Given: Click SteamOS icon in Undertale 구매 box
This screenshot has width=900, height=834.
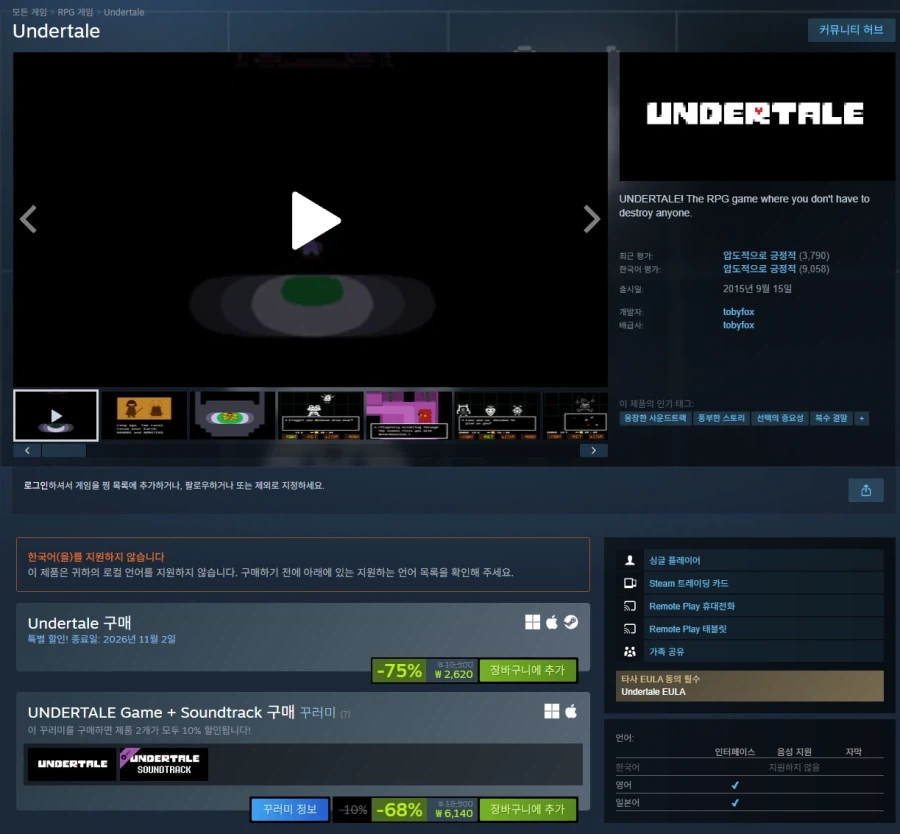Looking at the screenshot, I should [571, 622].
